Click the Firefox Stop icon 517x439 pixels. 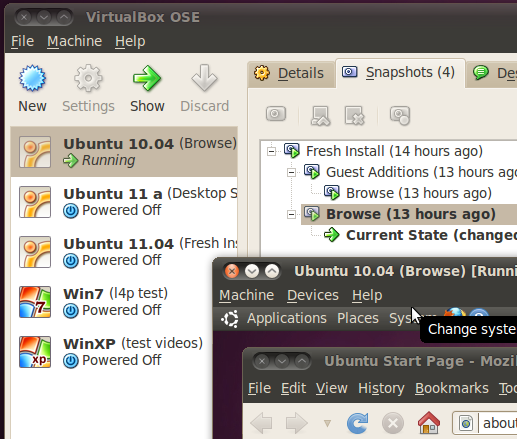[393, 424]
